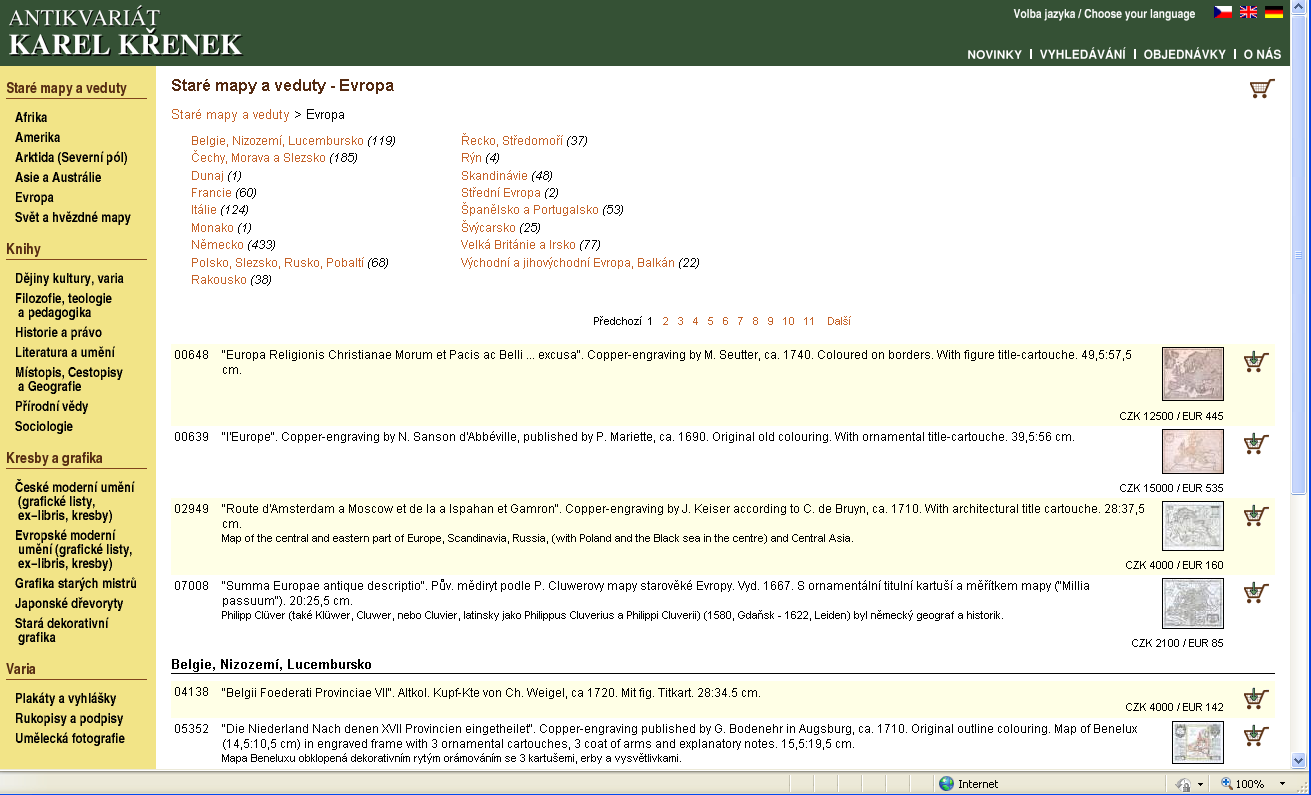
Task: Open thumbnail of Europa Religionis map 00648
Action: click(1193, 374)
